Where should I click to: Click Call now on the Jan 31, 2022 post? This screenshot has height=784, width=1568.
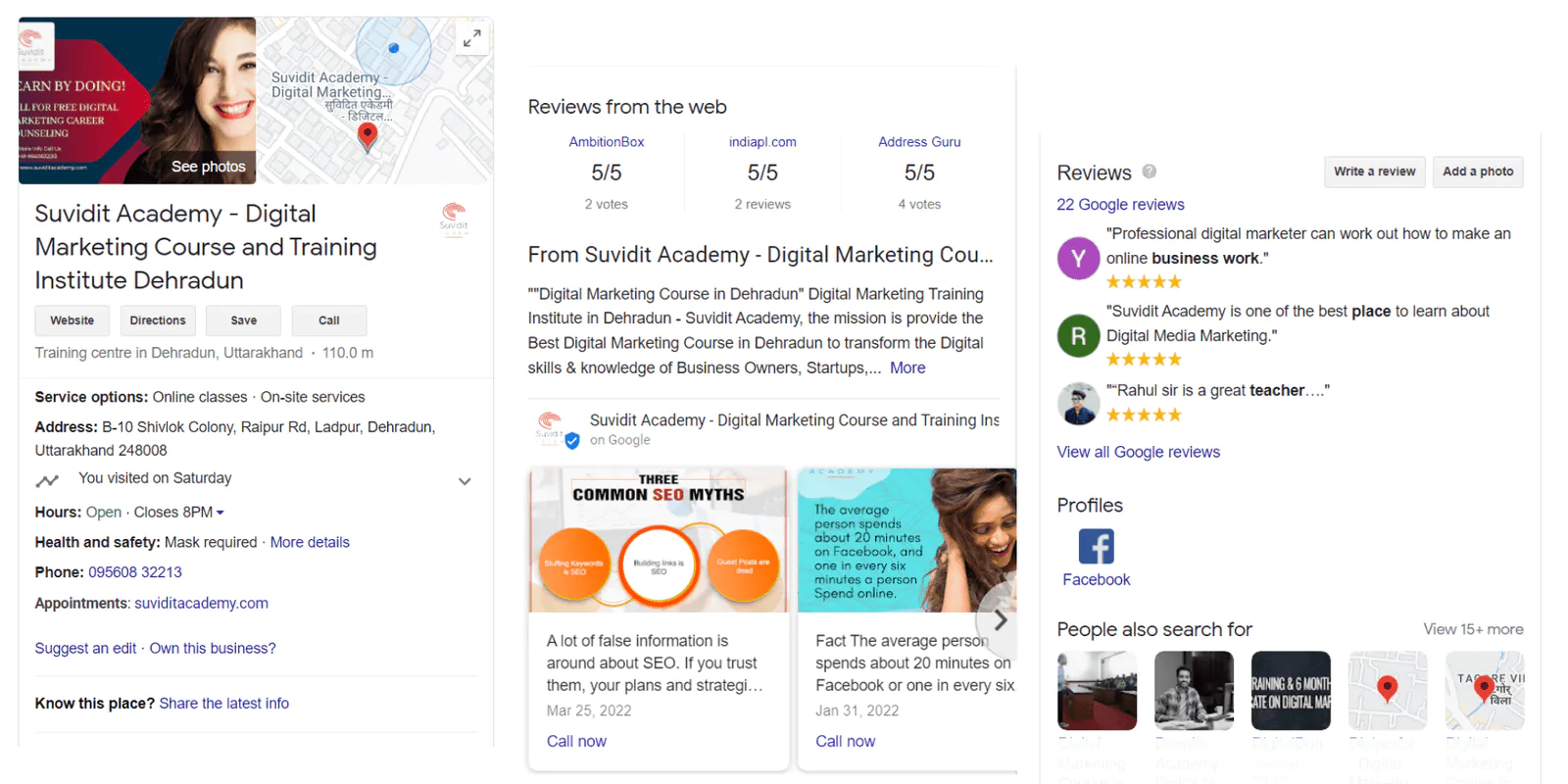point(846,741)
